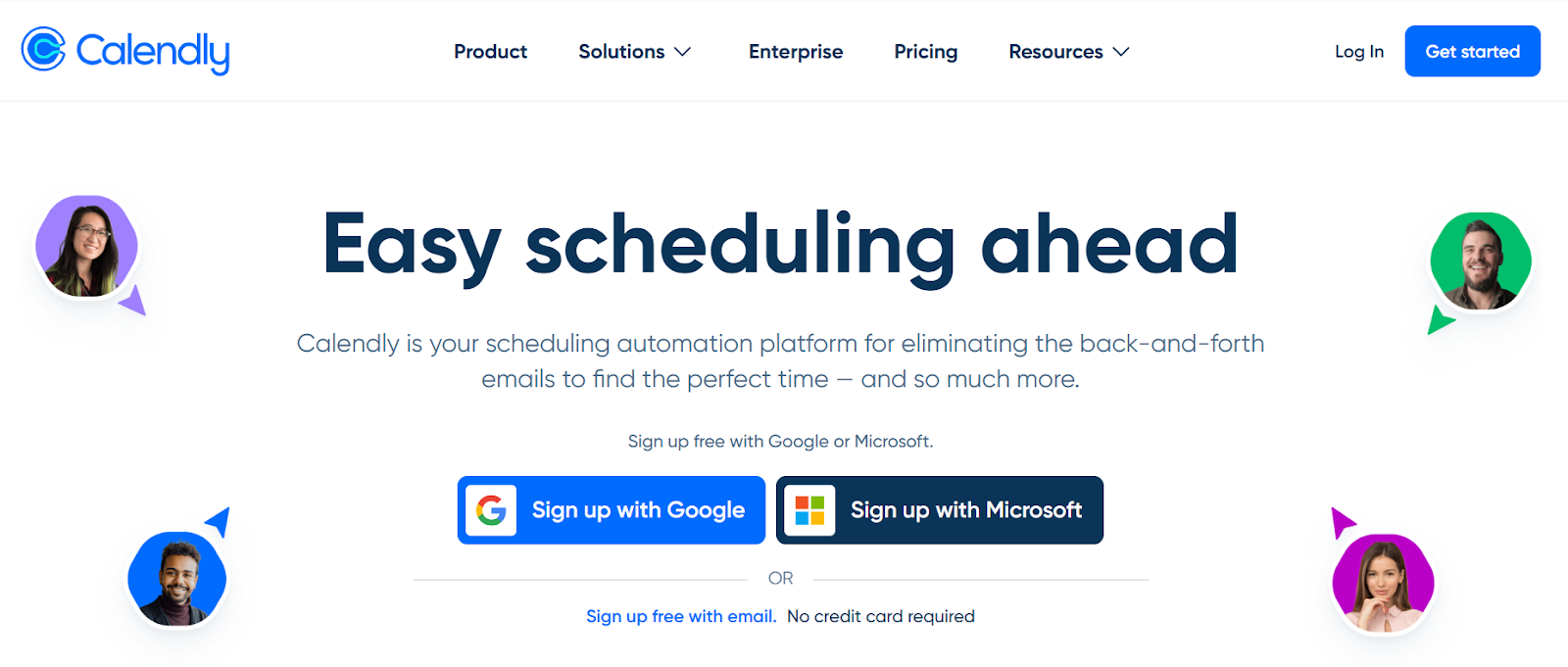
Task: Click the green arrow cursor icon
Action: click(1439, 320)
